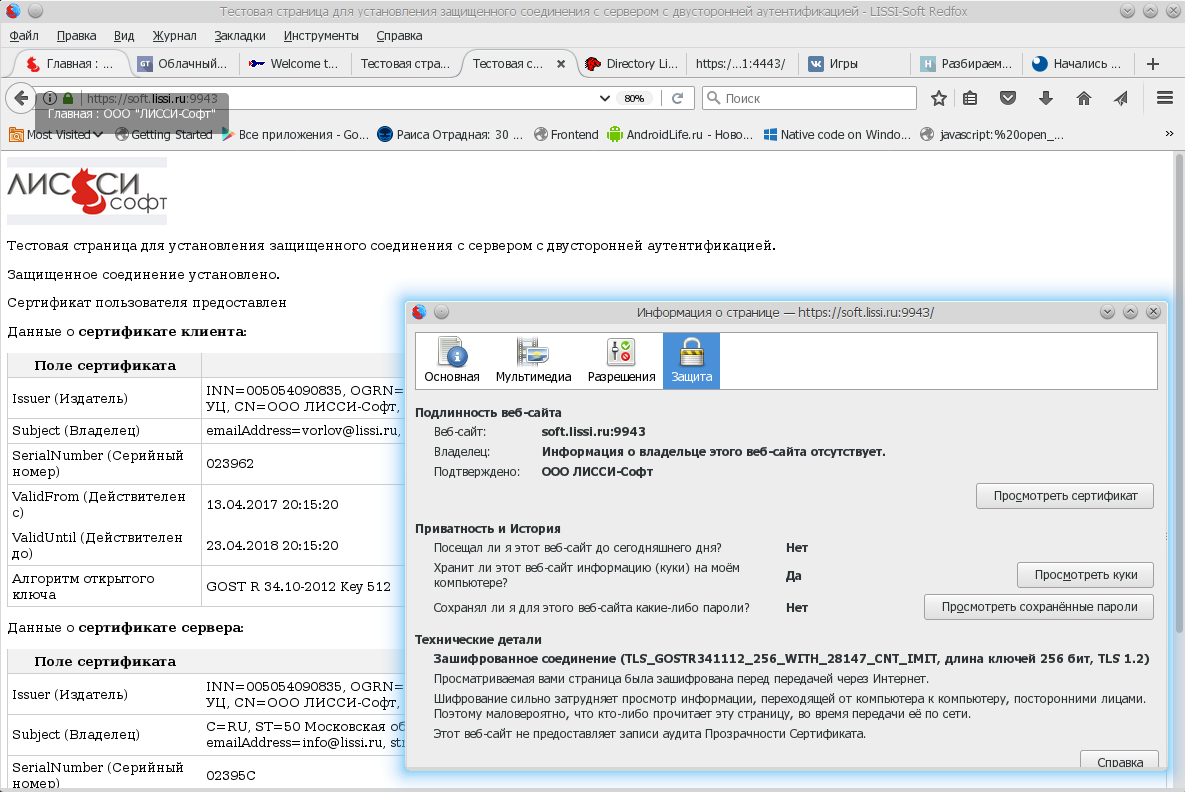Click 'Просмотреть сохранённые пароли' button
The width and height of the screenshot is (1185, 792).
(x=1038, y=607)
